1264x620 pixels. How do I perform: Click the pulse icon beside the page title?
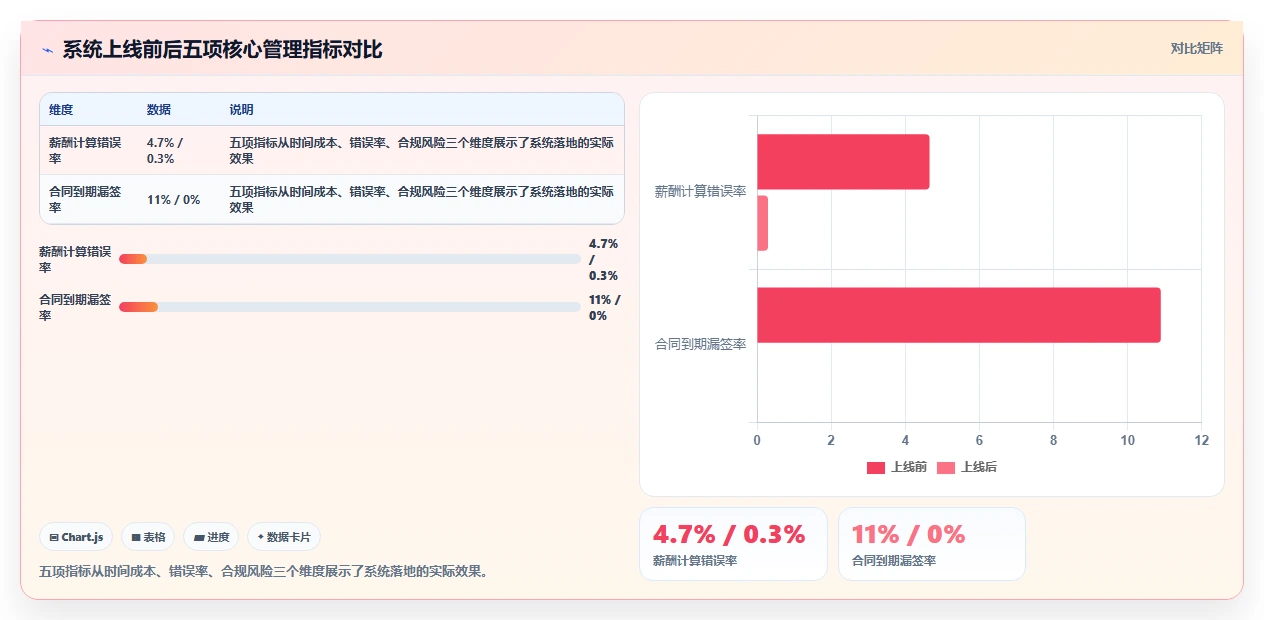click(47, 50)
